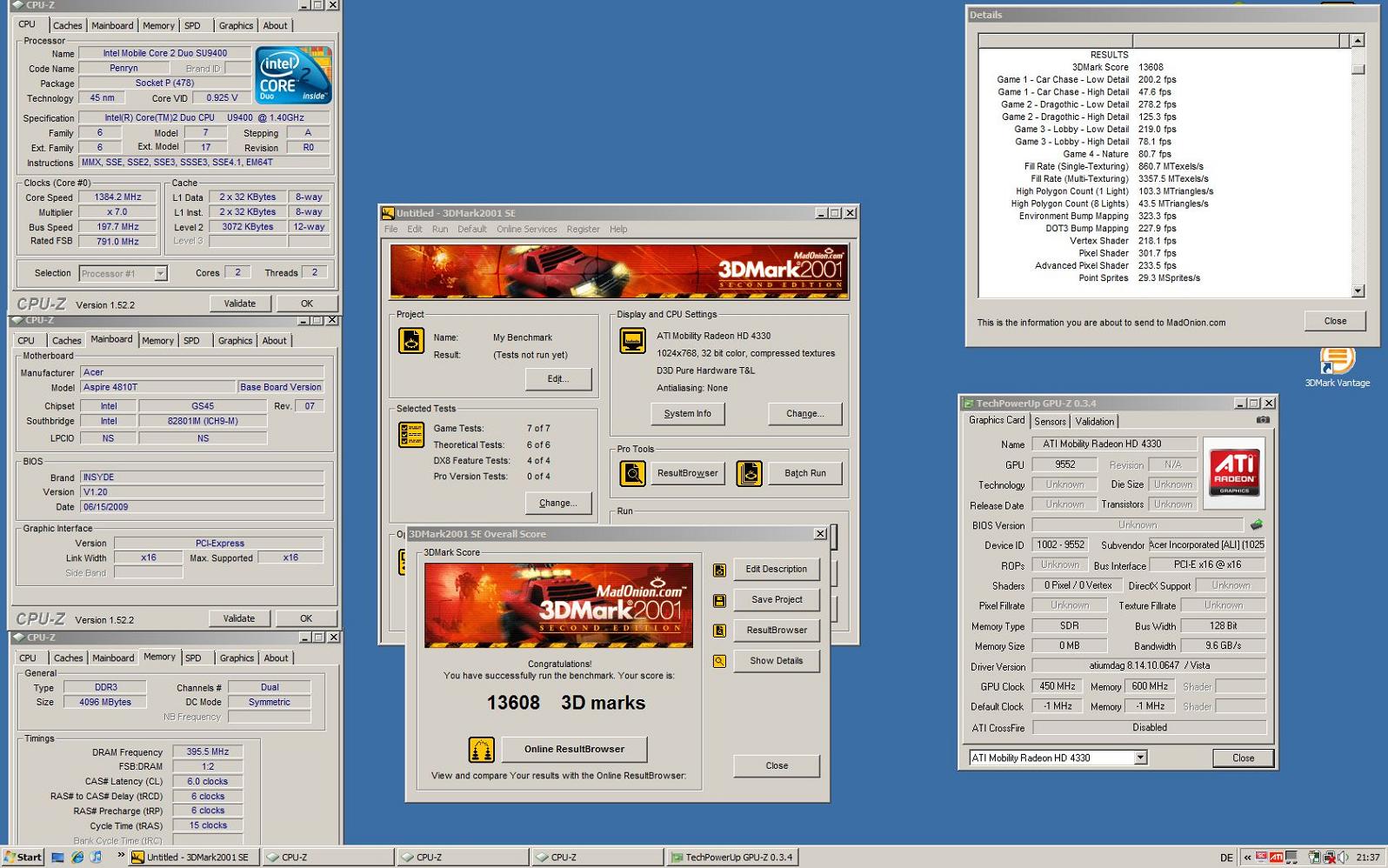Click the icon left of Online ResultBrowser

481,749
